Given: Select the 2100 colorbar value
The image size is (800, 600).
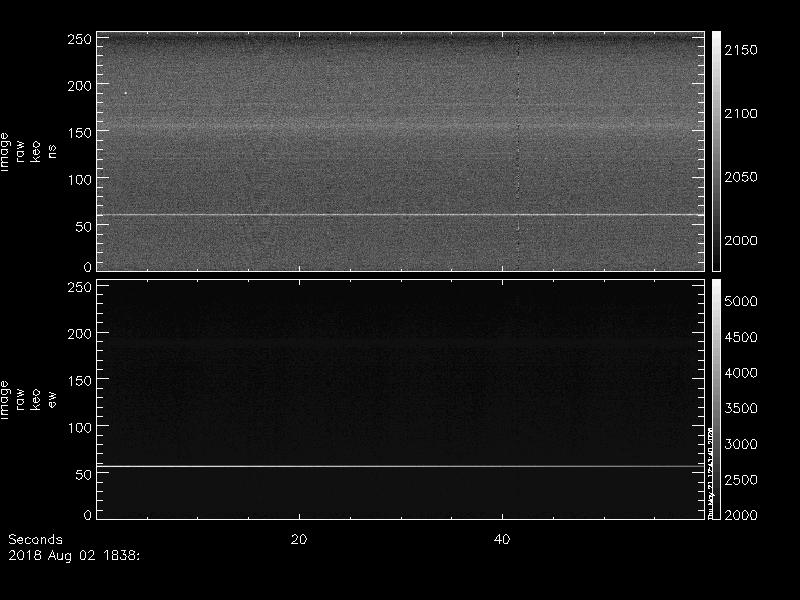Looking at the screenshot, I should click(x=741, y=113).
